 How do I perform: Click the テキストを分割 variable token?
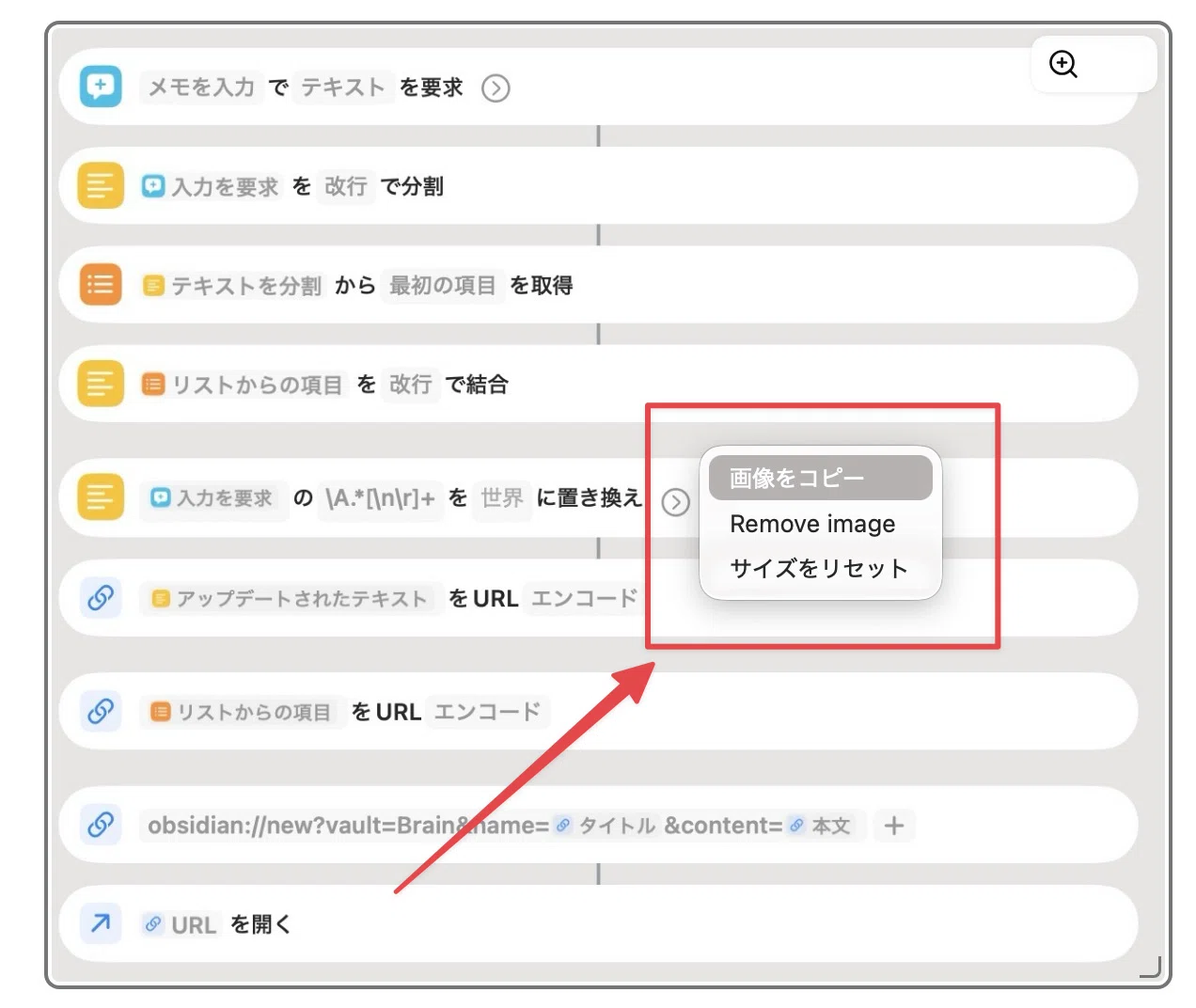pos(232,285)
